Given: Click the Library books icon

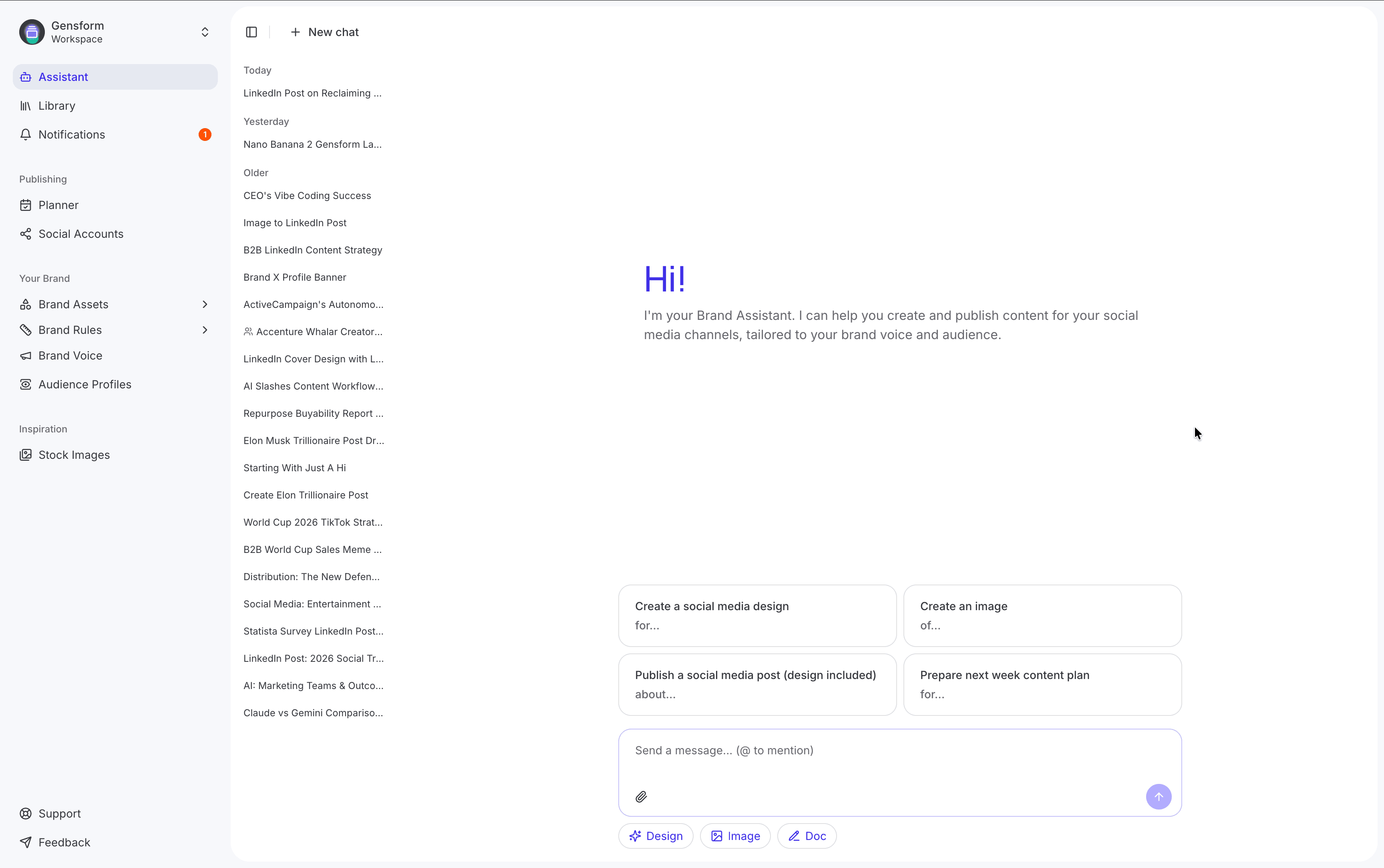Looking at the screenshot, I should coord(26,106).
